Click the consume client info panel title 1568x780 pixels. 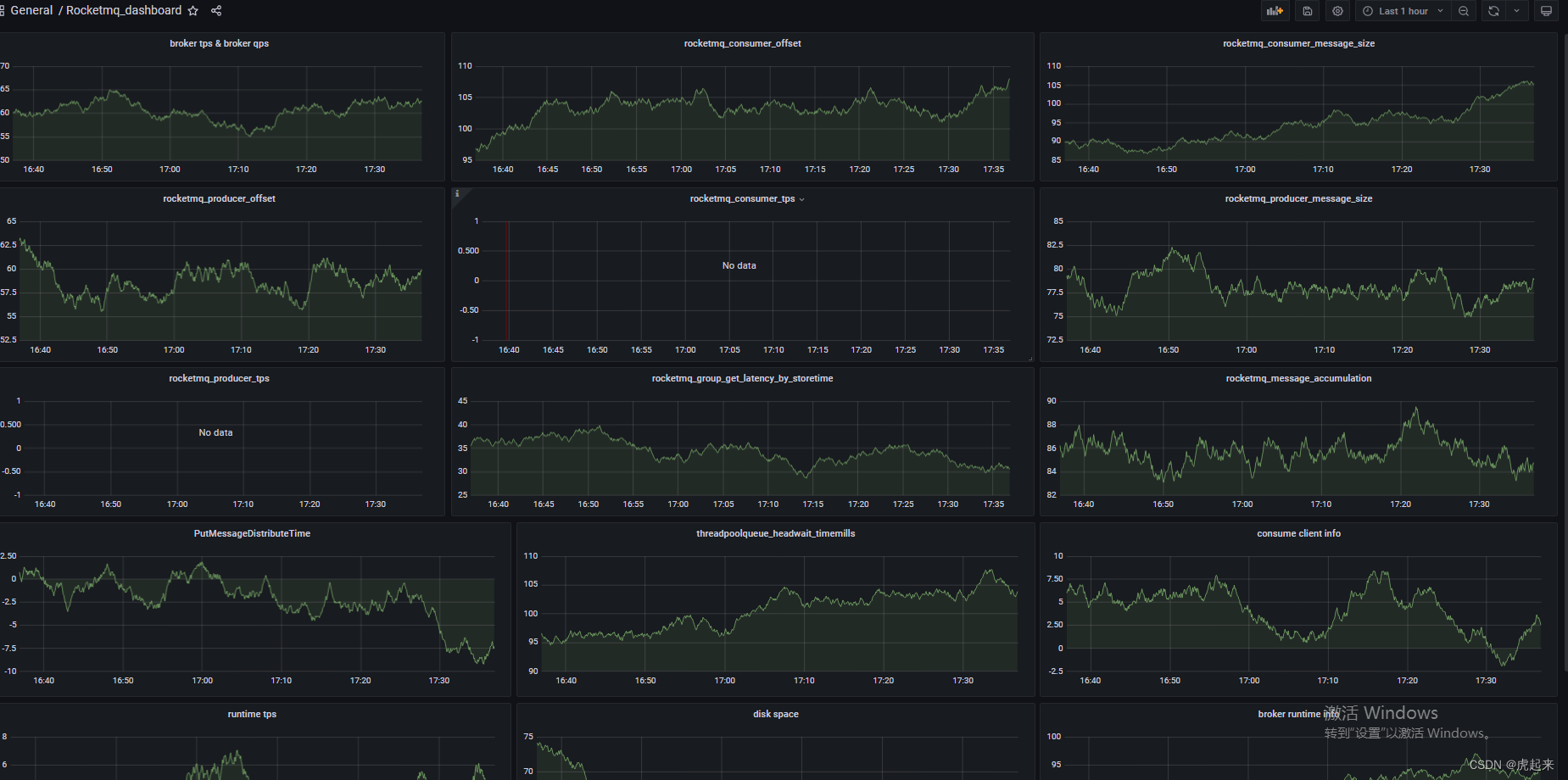coord(1298,533)
